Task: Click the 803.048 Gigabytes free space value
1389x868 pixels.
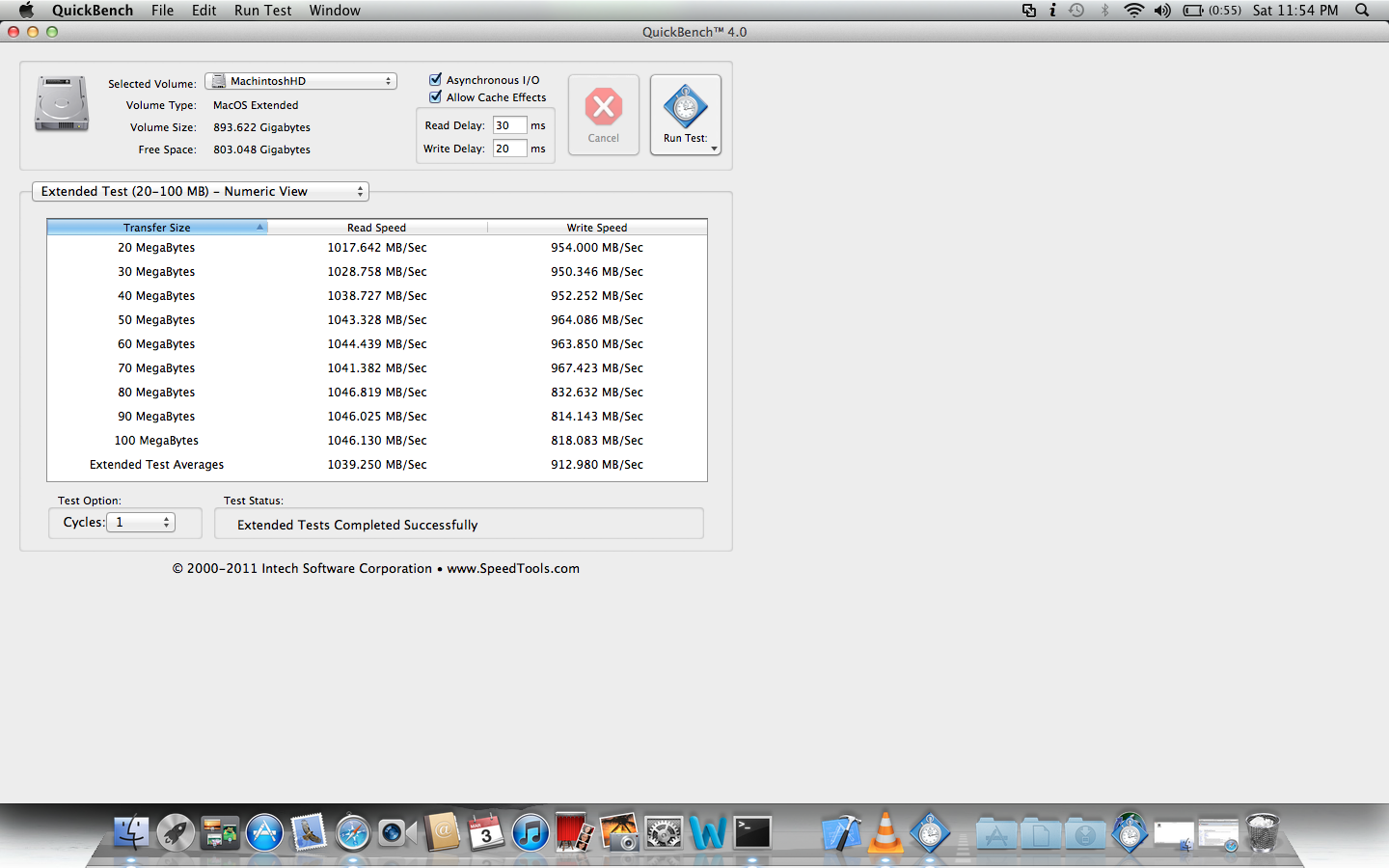Action: click(261, 149)
